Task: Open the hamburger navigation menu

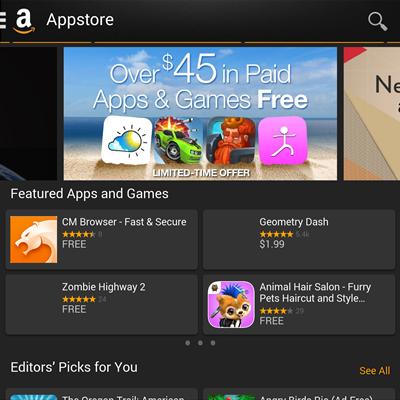Action: (x=3, y=20)
